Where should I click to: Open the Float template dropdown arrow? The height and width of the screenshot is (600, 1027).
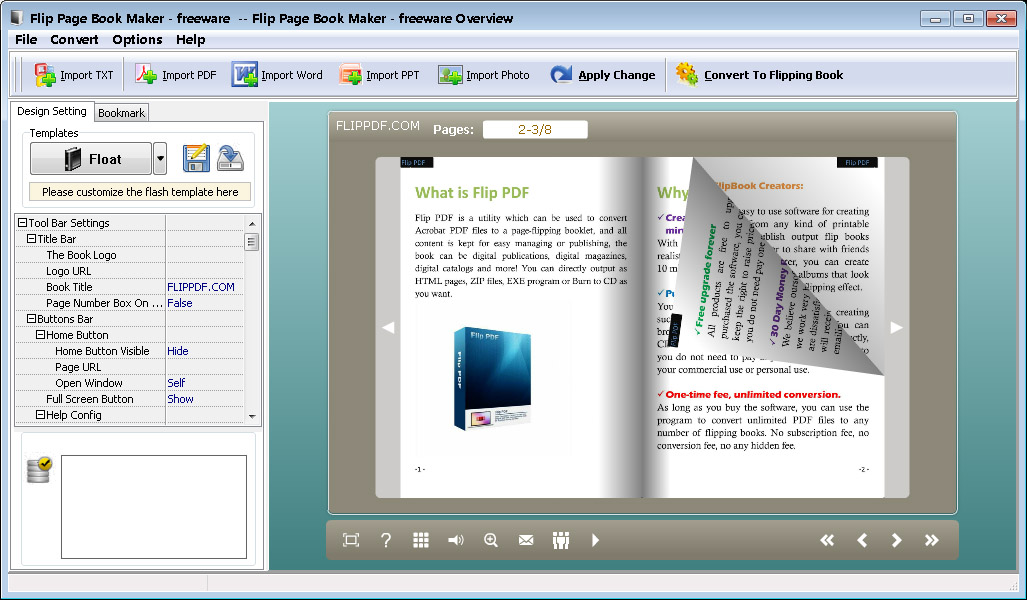158,158
